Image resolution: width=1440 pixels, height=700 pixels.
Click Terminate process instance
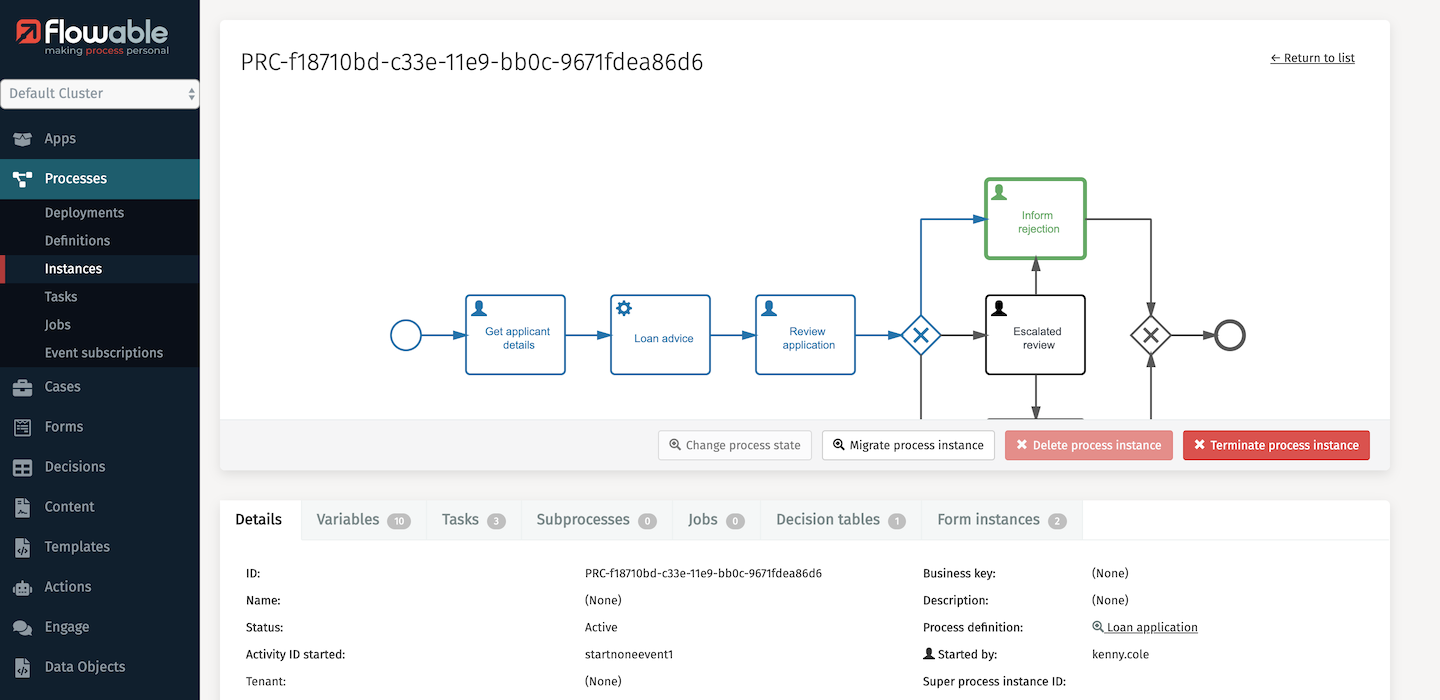[1276, 445]
